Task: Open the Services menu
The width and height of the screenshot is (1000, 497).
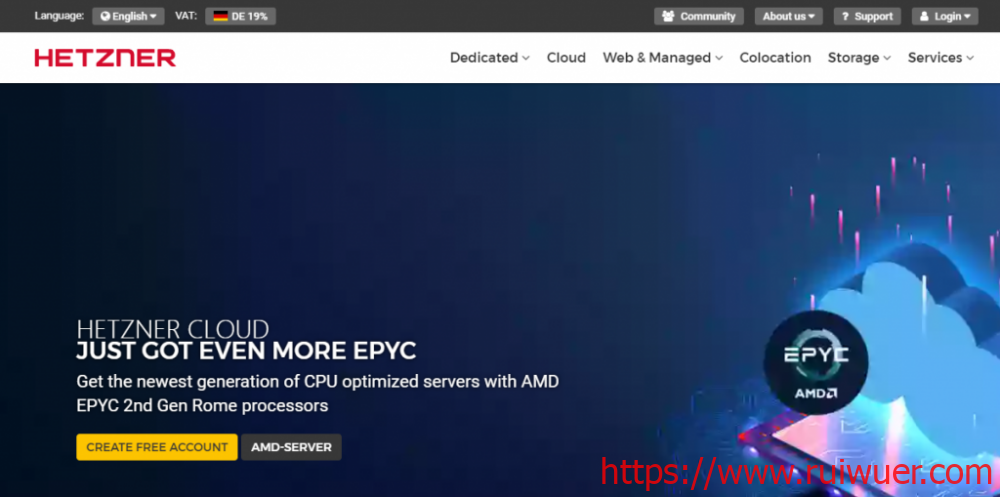Action: [x=941, y=58]
